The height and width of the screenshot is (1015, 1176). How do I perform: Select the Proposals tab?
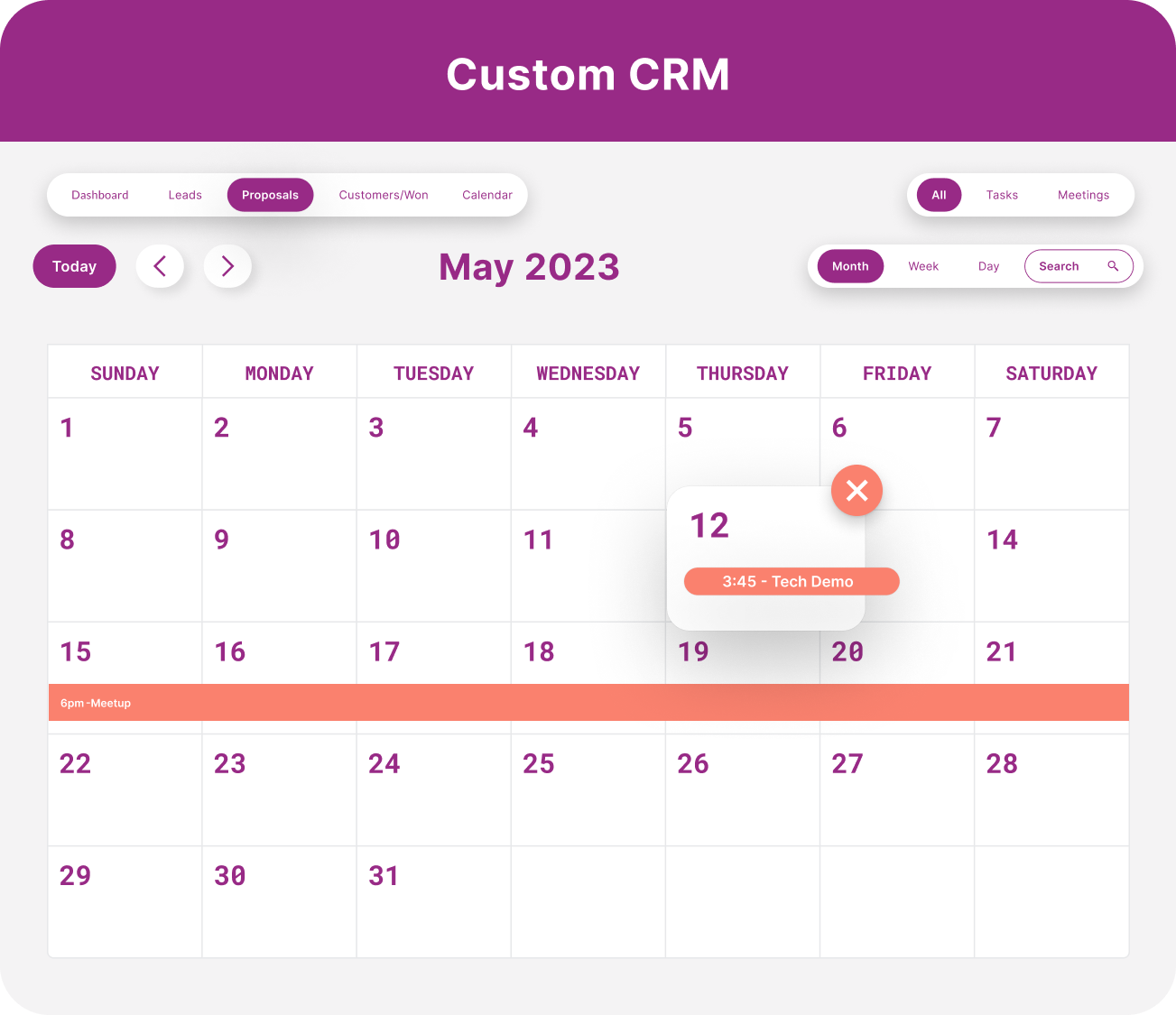pyautogui.click(x=270, y=195)
